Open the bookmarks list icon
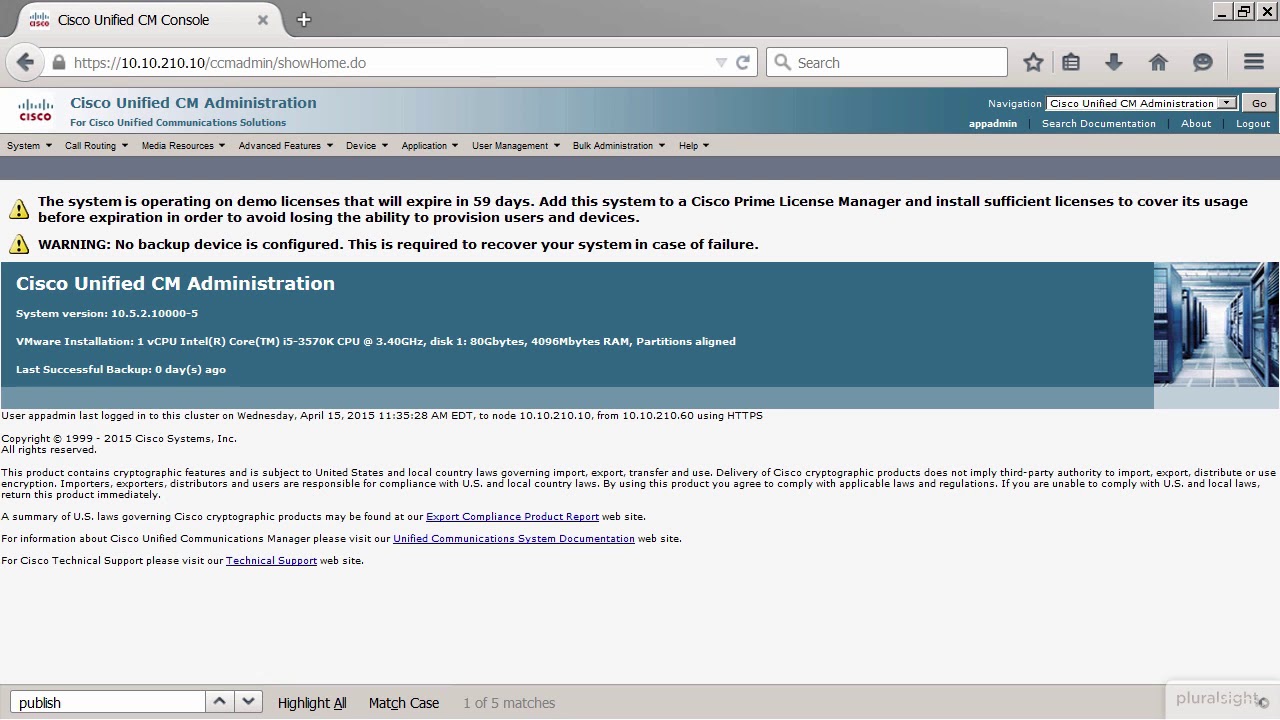This screenshot has width=1280, height=720. pos(1071,62)
